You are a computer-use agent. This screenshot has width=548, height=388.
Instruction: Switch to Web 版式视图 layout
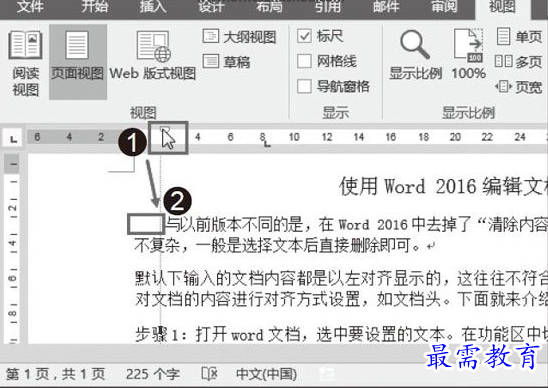point(153,56)
